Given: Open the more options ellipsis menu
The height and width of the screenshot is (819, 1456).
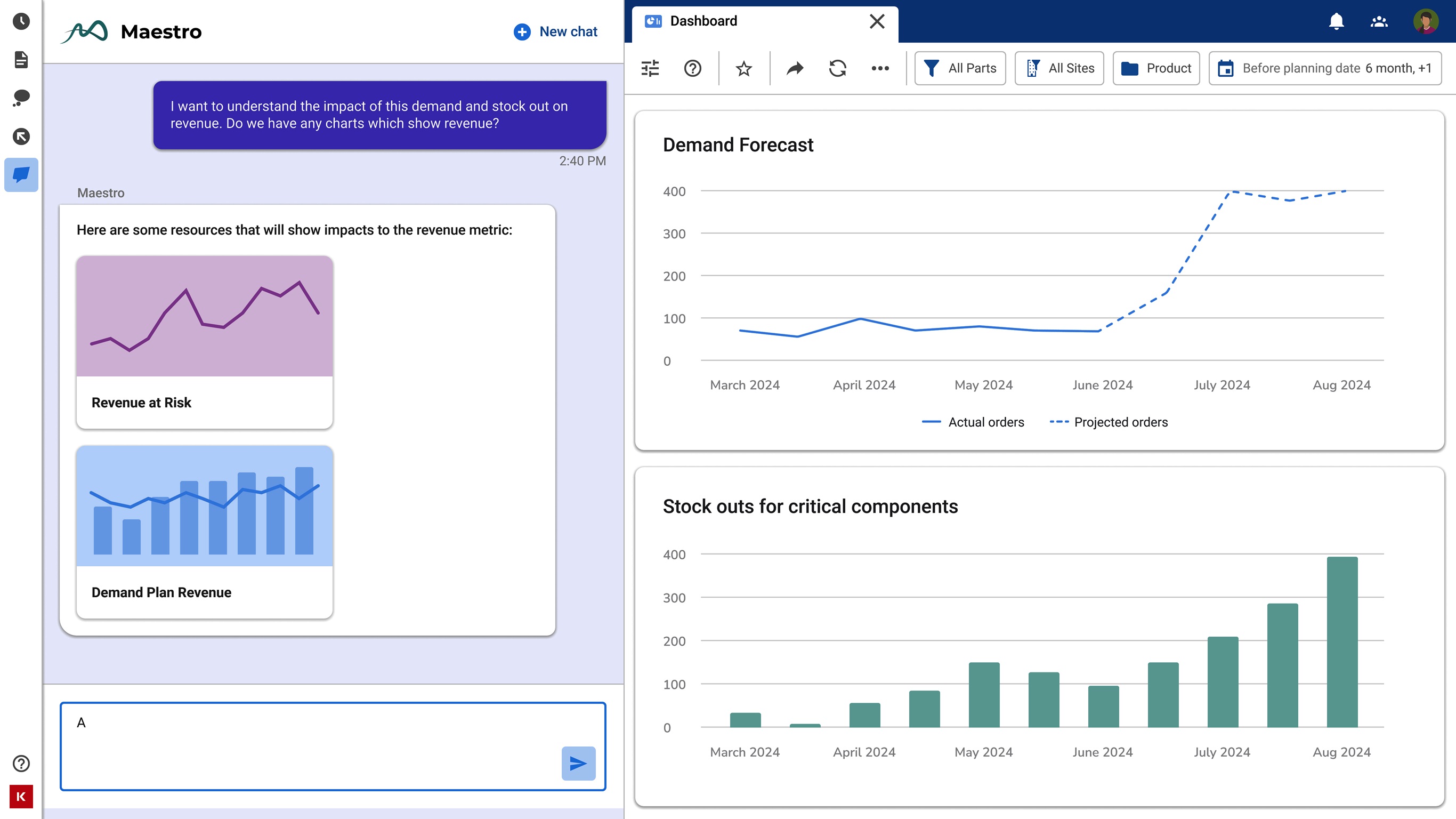Looking at the screenshot, I should (879, 68).
